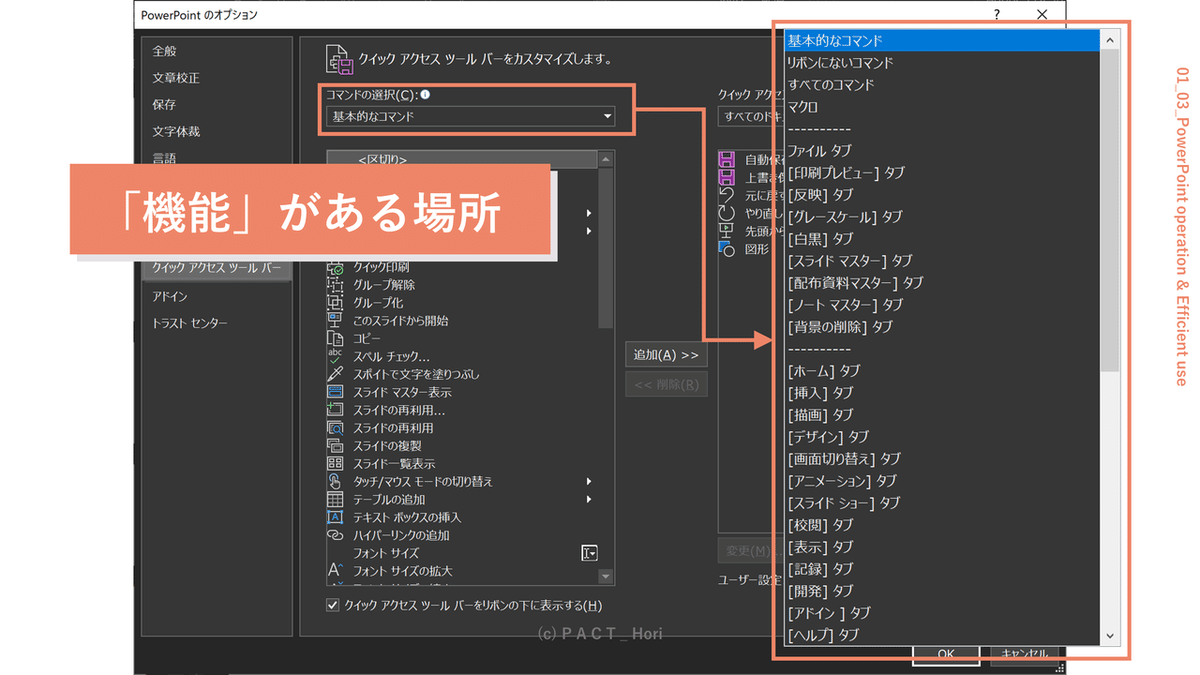The image size is (1200, 675).
Task: Click the command list scroll-up arrow
Action: tap(606, 159)
